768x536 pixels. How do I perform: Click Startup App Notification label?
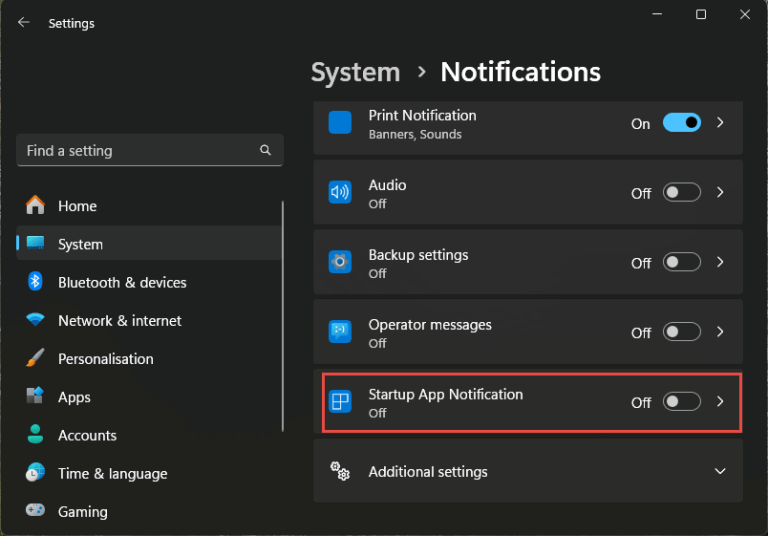[x=446, y=394]
